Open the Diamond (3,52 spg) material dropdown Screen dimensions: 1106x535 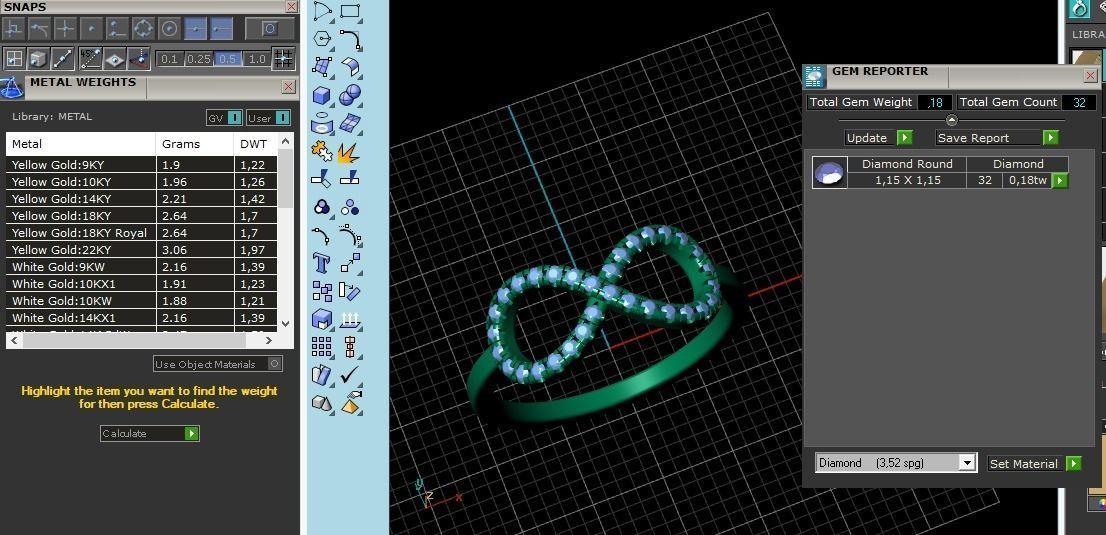tap(897, 463)
